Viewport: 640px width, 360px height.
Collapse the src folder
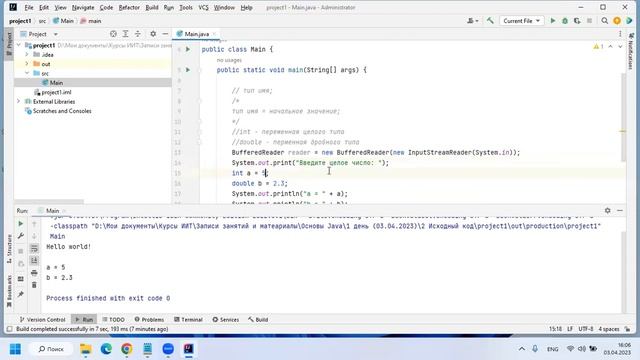click(x=27, y=73)
